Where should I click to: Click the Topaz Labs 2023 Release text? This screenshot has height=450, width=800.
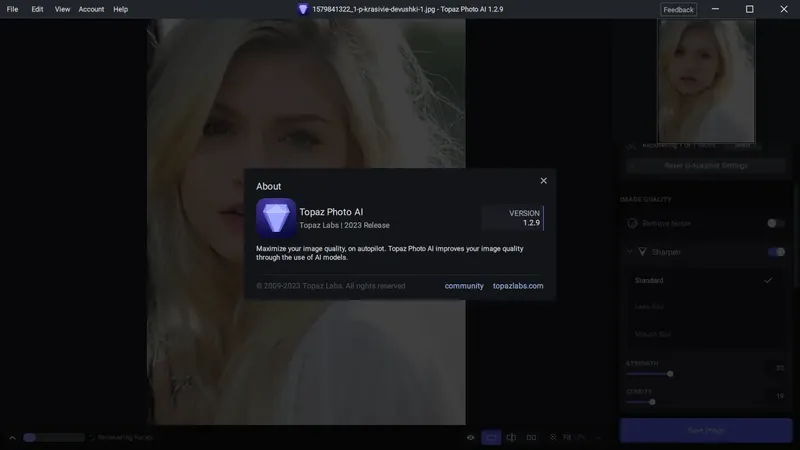tap(344, 225)
